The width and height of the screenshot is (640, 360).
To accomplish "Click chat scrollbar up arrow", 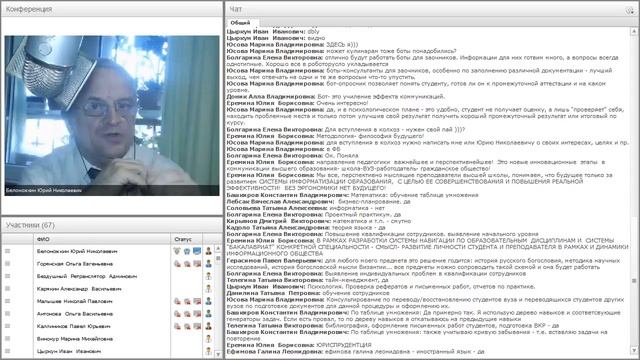I will [x=633, y=31].
